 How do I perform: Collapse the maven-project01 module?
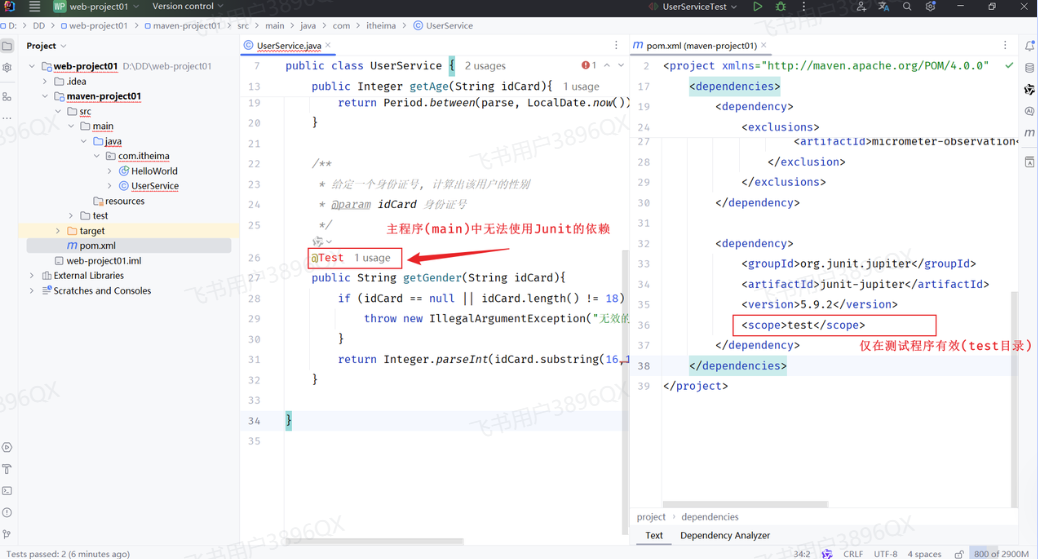click(x=45, y=96)
